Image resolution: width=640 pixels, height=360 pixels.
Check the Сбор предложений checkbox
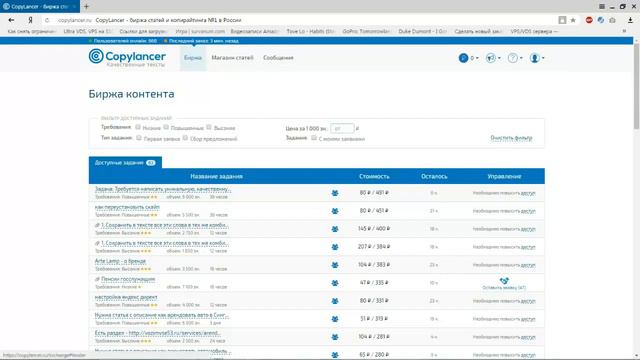click(x=185, y=138)
